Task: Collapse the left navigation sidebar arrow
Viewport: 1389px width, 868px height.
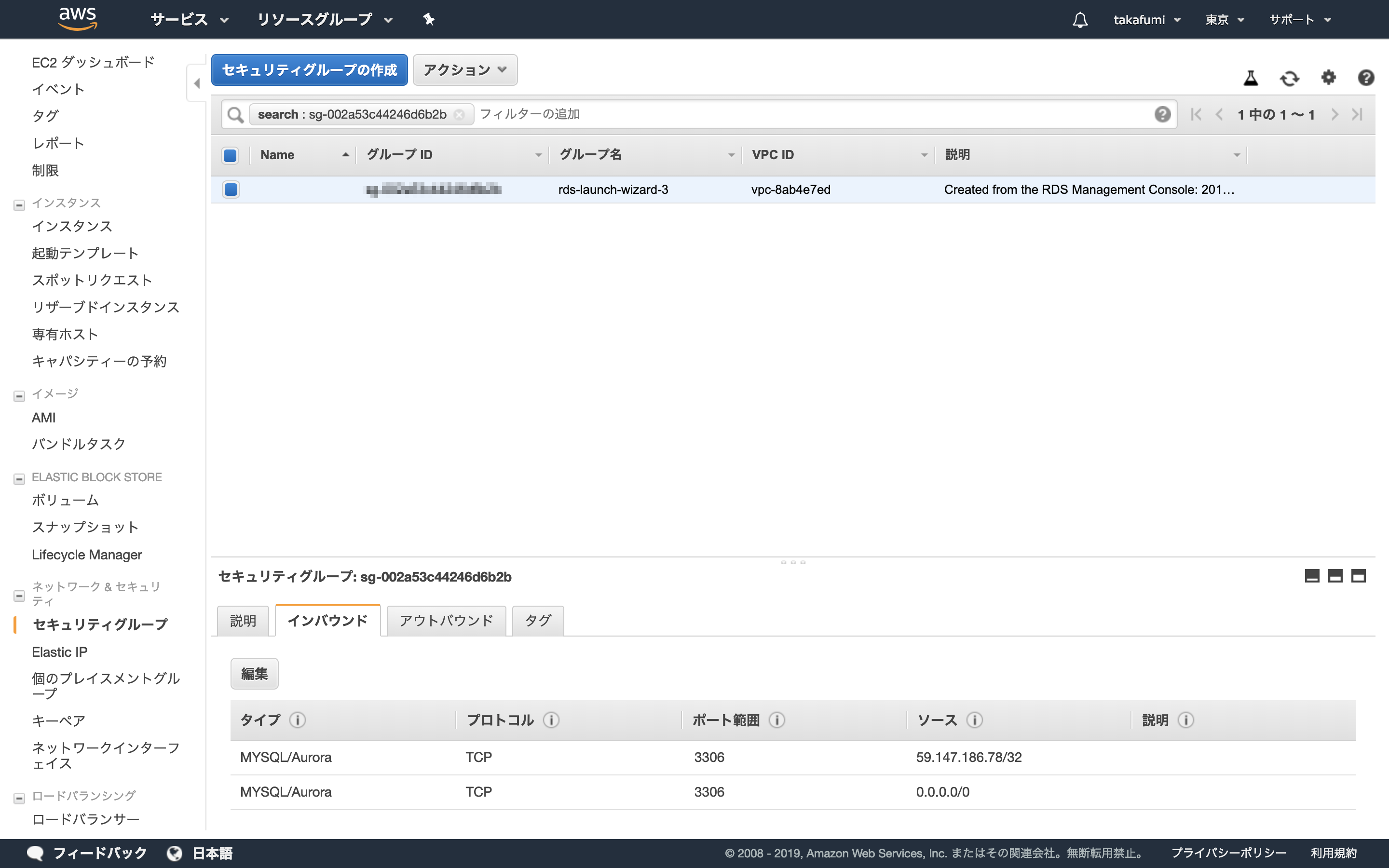Action: coord(197,83)
